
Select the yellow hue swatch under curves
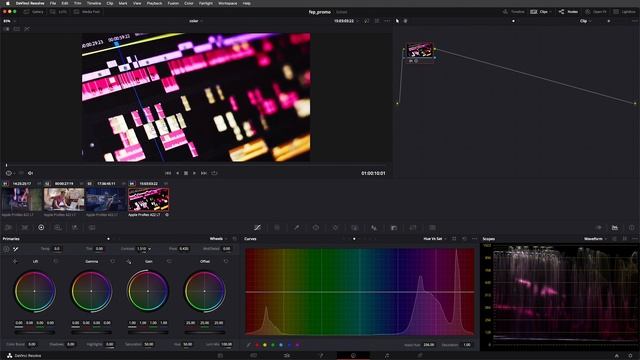coord(265,345)
